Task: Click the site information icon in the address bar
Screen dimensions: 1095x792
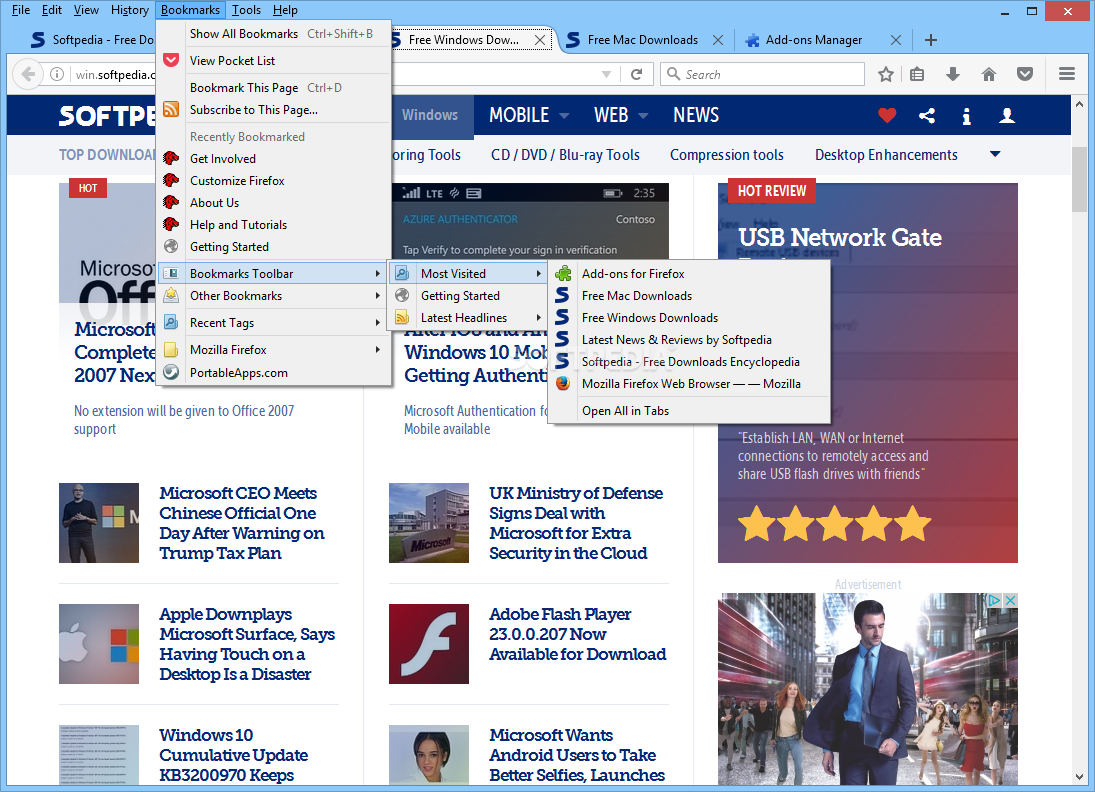Action: 57,74
